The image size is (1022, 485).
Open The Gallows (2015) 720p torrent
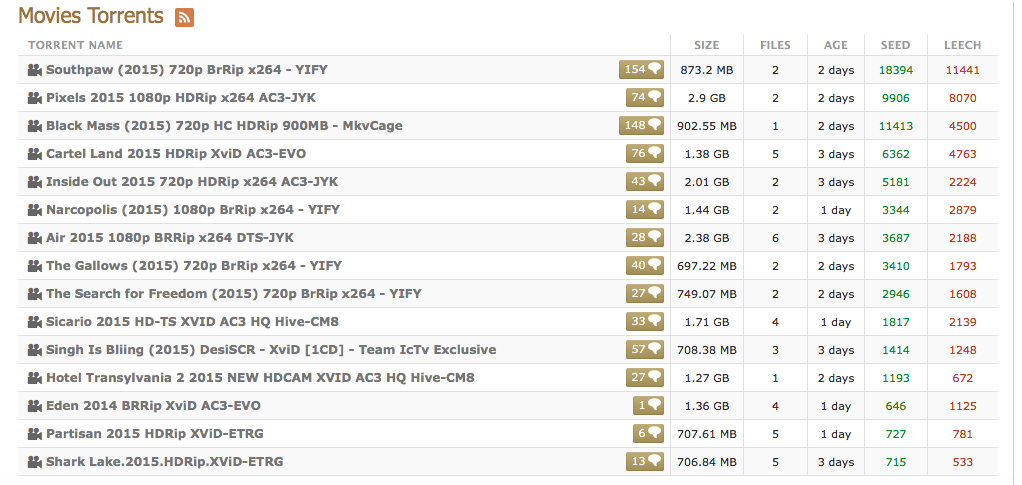pos(193,266)
